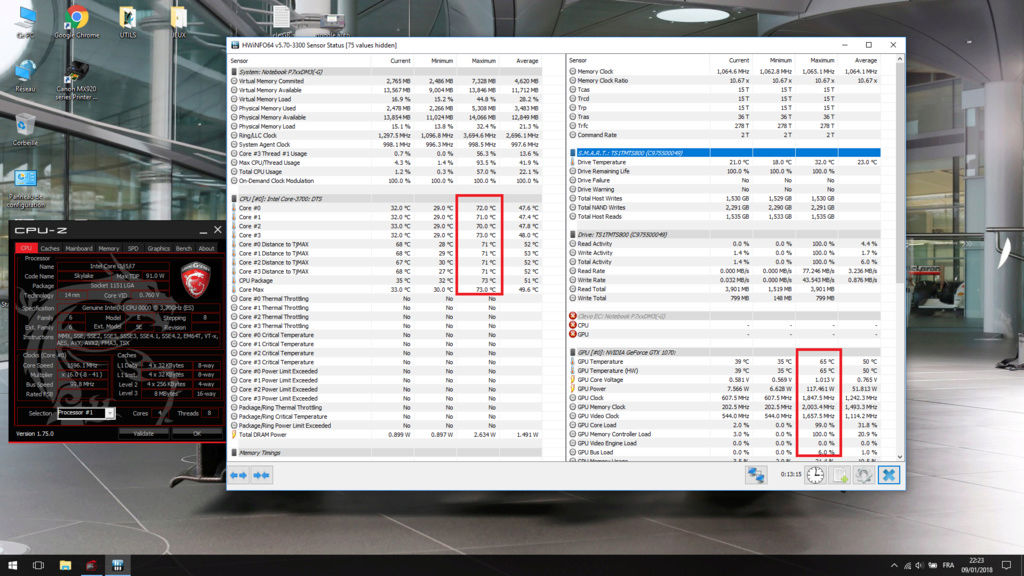Viewport: 1024px width, 576px height.
Task: Switch to the Graphics tab in CPU-Z
Action: 158,248
